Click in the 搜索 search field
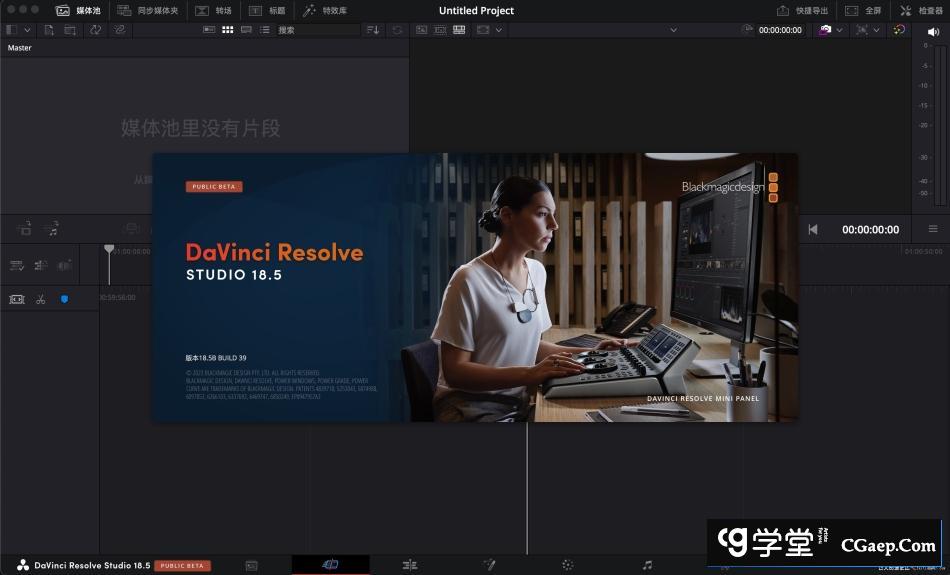The image size is (950, 575). (x=315, y=30)
